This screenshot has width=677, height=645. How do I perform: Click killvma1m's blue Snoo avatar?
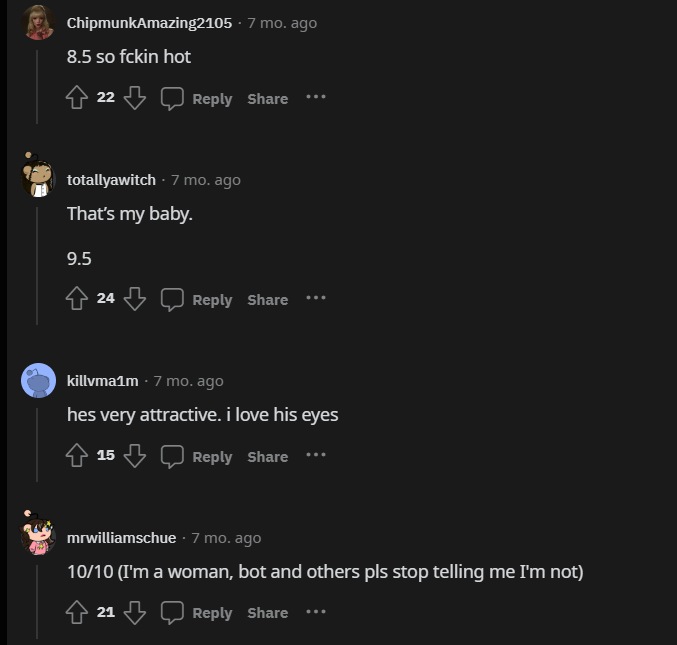coord(38,380)
